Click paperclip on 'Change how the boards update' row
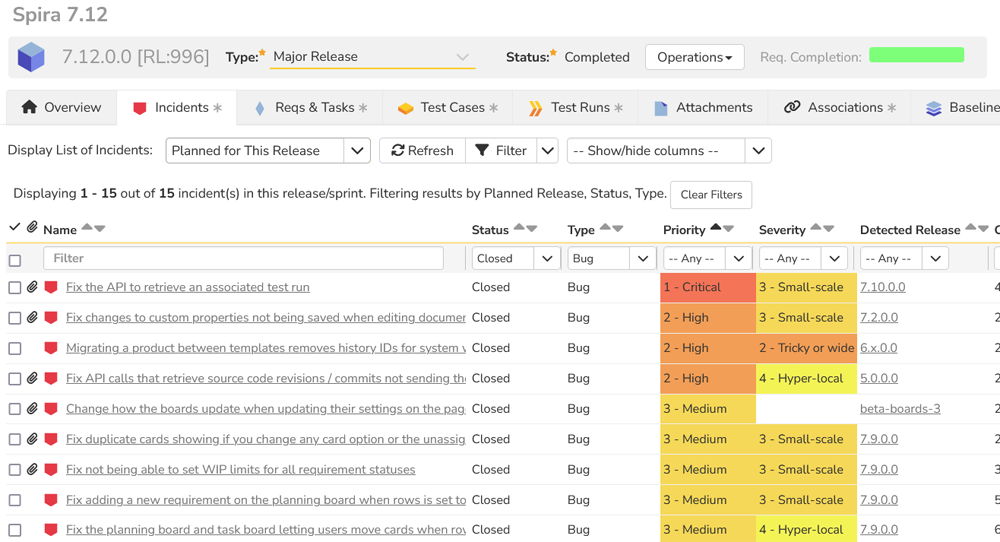Image resolution: width=1000 pixels, height=542 pixels. 32,409
